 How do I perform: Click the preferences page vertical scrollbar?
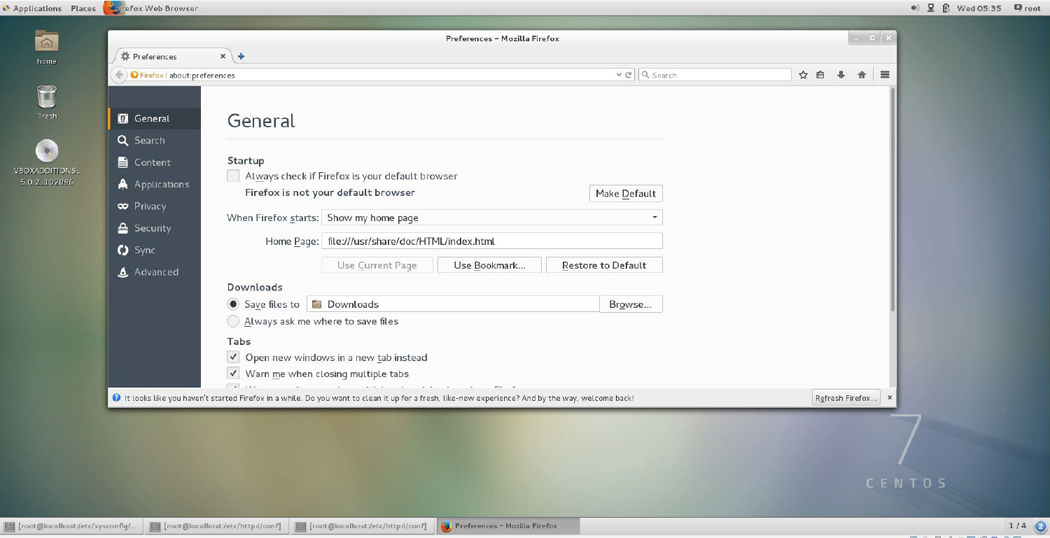pyautogui.click(x=891, y=199)
